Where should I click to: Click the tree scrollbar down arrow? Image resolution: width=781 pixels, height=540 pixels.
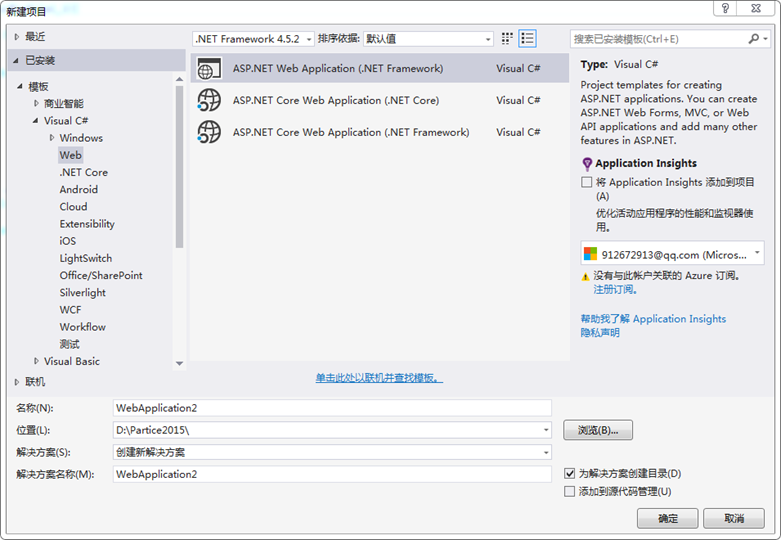(179, 364)
